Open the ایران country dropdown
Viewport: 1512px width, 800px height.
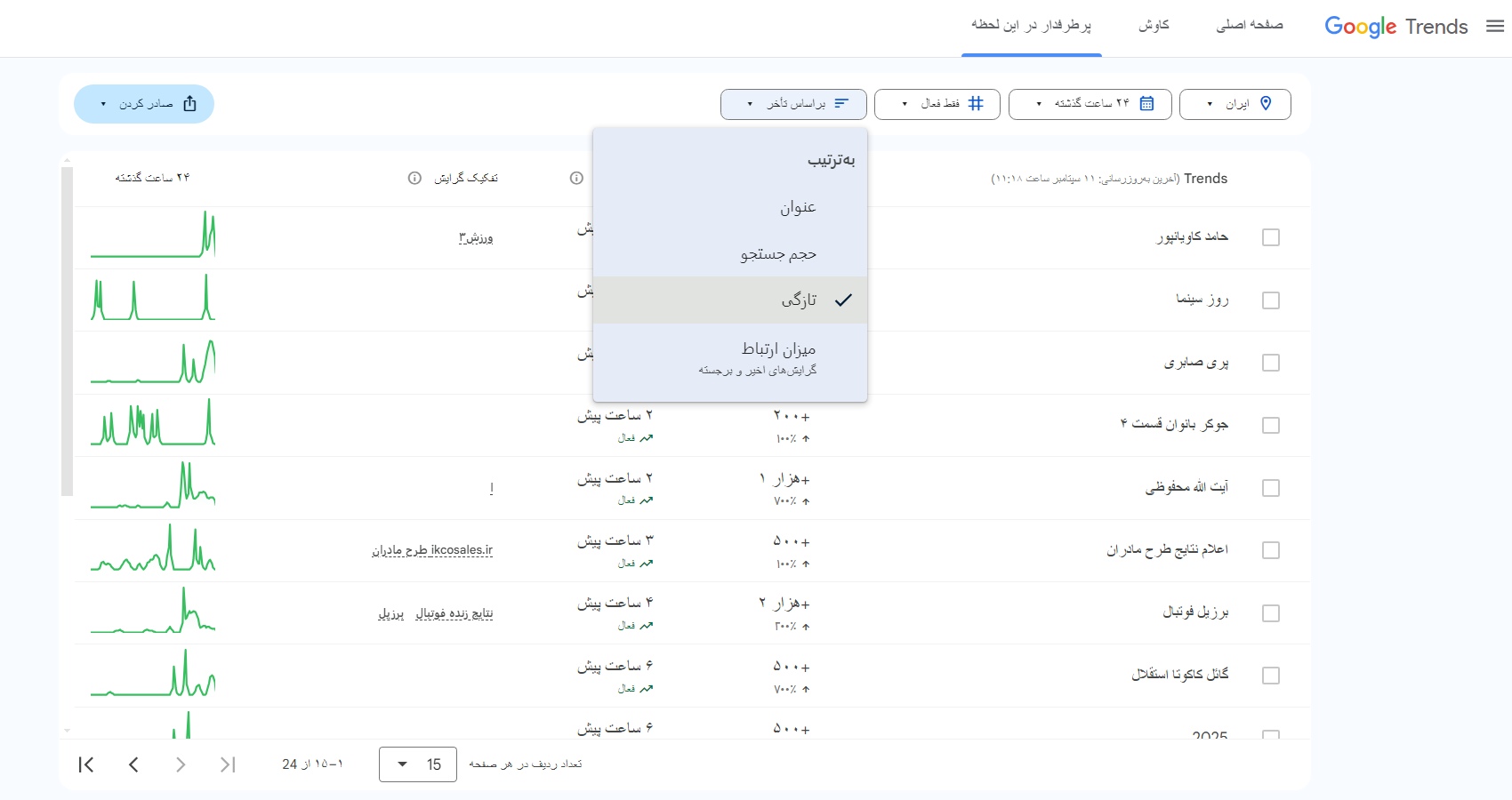[1235, 104]
